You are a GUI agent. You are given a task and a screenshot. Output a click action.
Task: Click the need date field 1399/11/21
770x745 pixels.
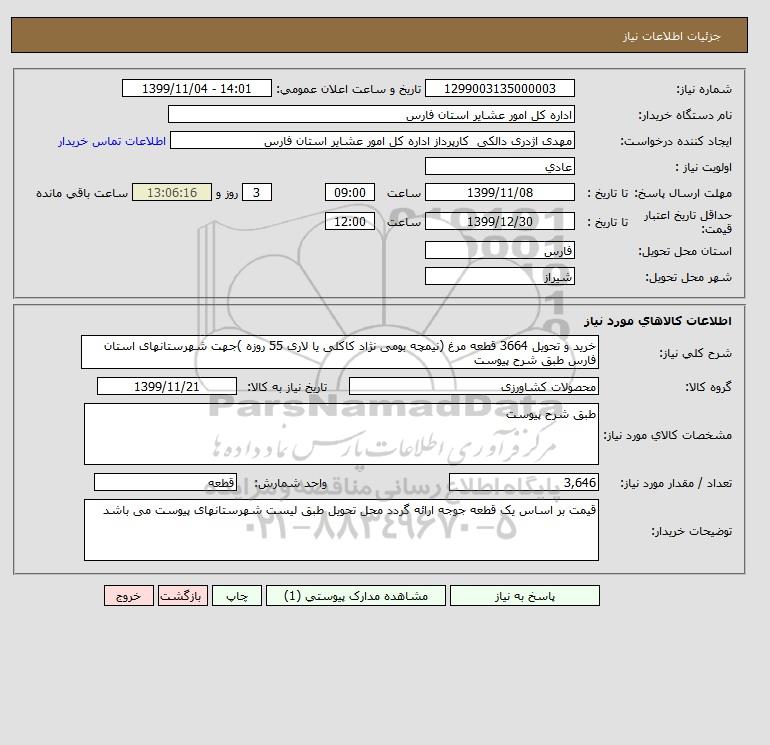pos(167,386)
